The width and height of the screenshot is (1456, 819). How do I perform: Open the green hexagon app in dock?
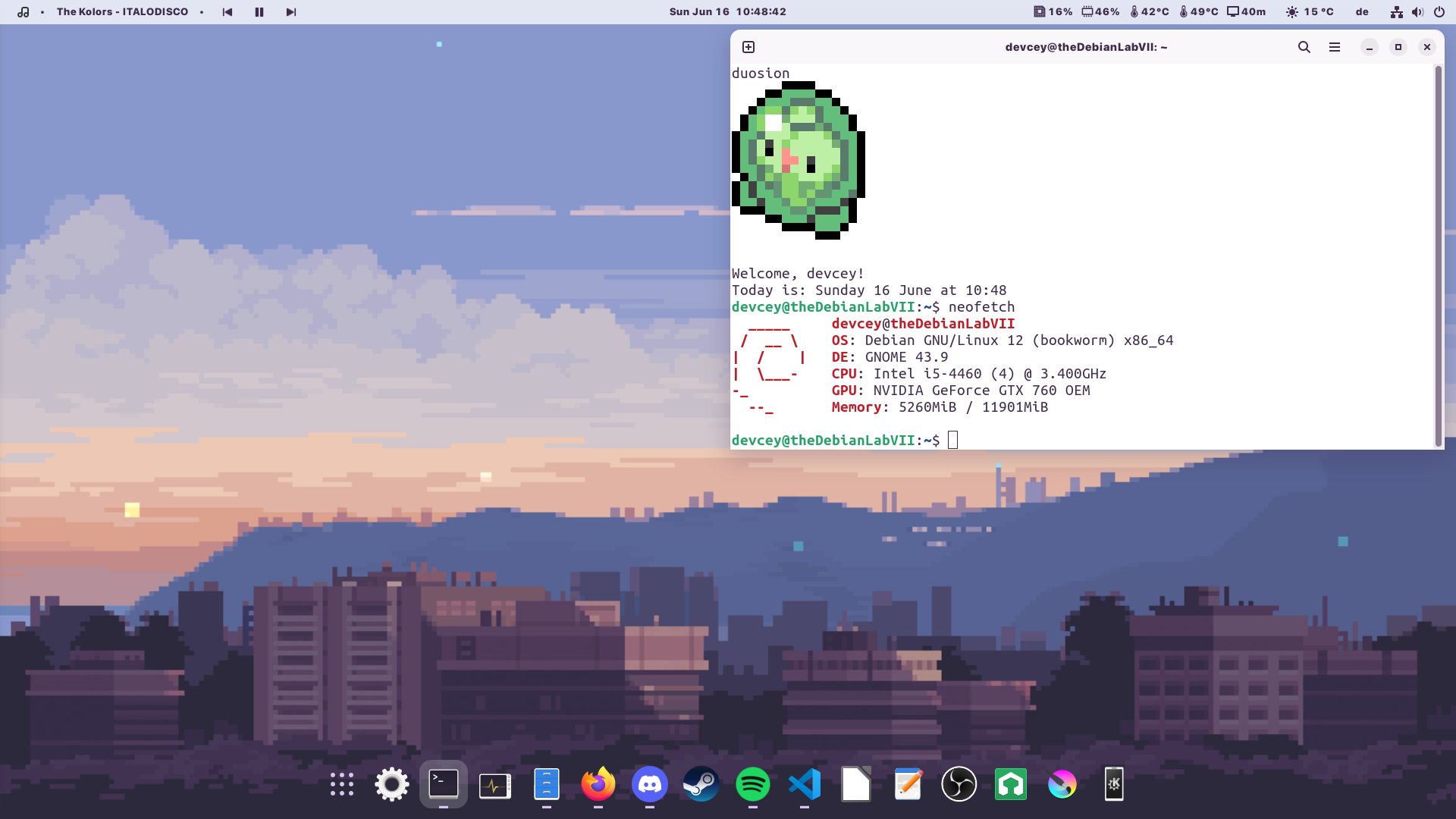pyautogui.click(x=1011, y=784)
